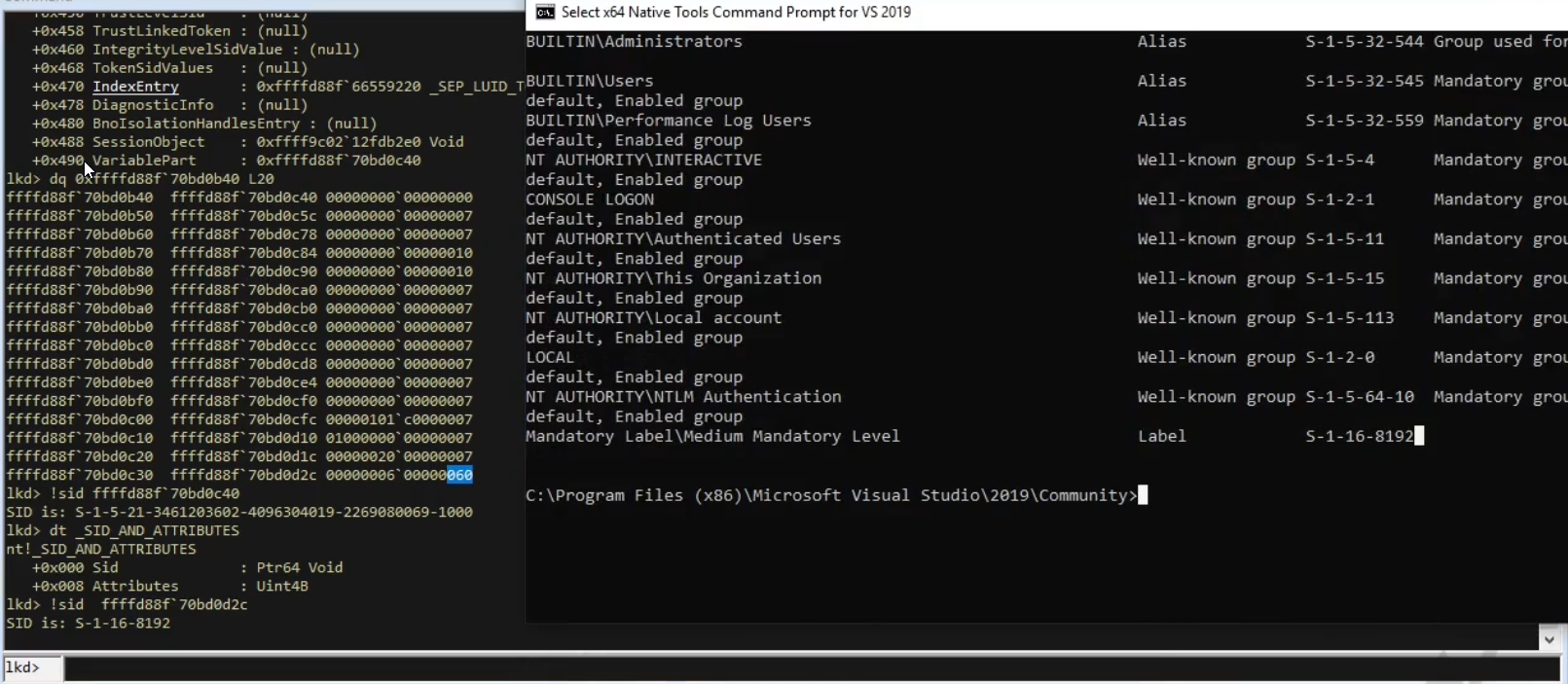The width and height of the screenshot is (1568, 684).
Task: Click the Native Tools Command Prompt title text
Action: (736, 12)
